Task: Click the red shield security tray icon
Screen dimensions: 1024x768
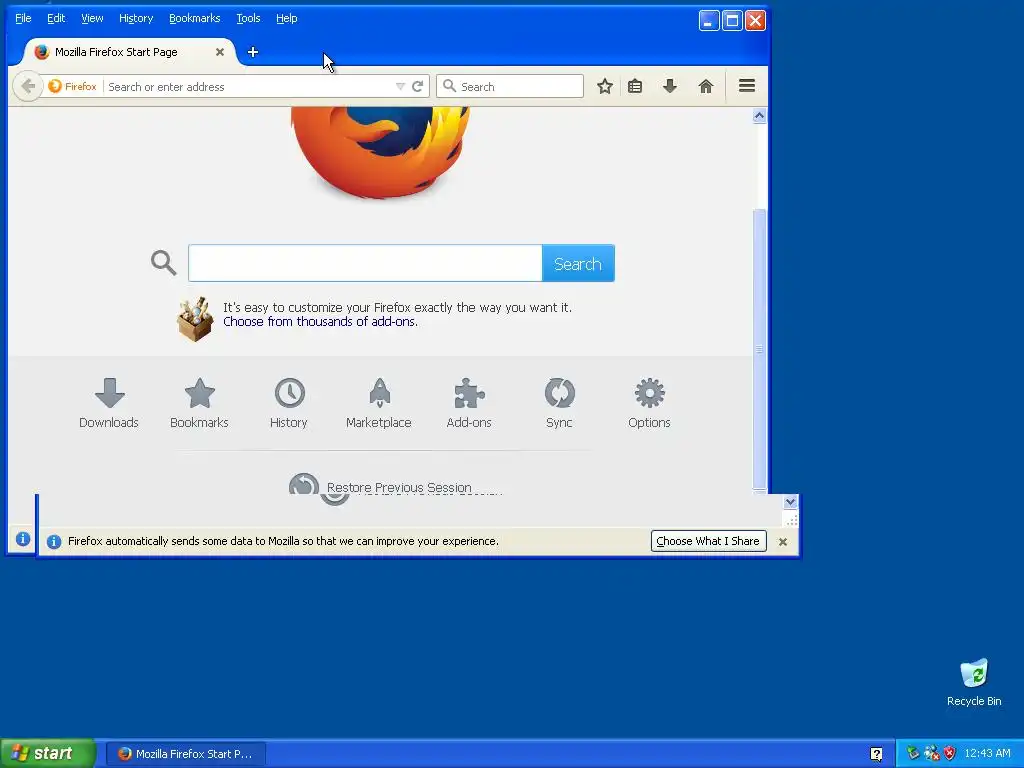Action: click(x=949, y=753)
